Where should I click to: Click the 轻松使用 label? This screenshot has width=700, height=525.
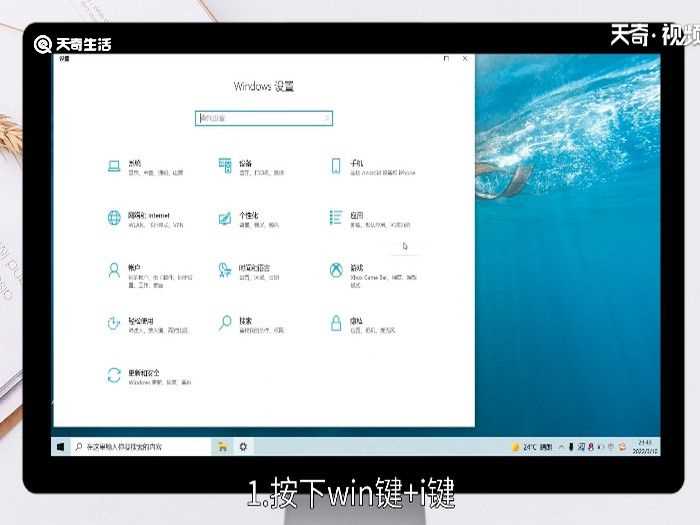tap(141, 321)
